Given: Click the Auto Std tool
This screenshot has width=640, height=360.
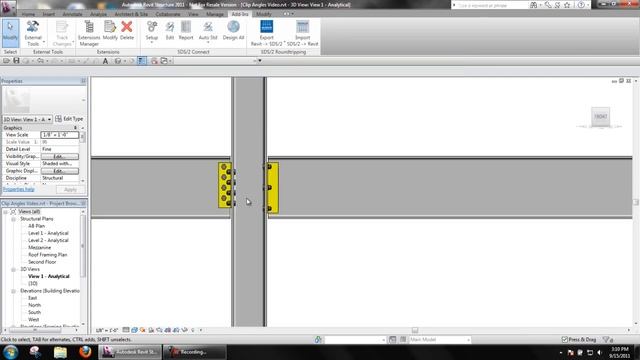Looking at the screenshot, I should [x=208, y=31].
